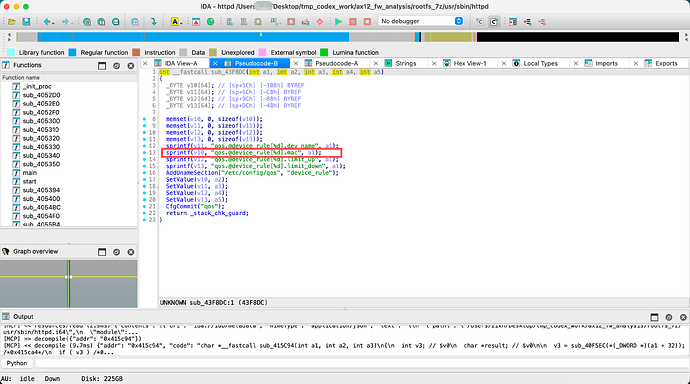Image resolution: width=690 pixels, height=384 pixels.
Task: Switch to the Pseudocode-A tab
Action: [337, 63]
